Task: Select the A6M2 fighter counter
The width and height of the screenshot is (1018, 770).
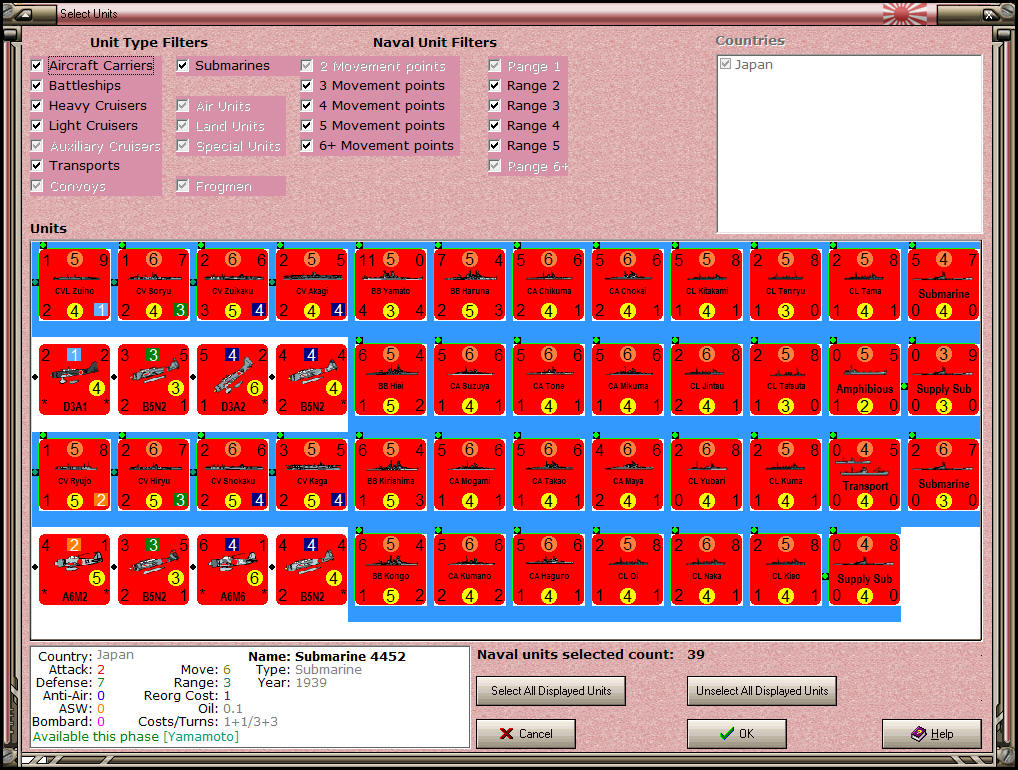Action: pos(75,570)
